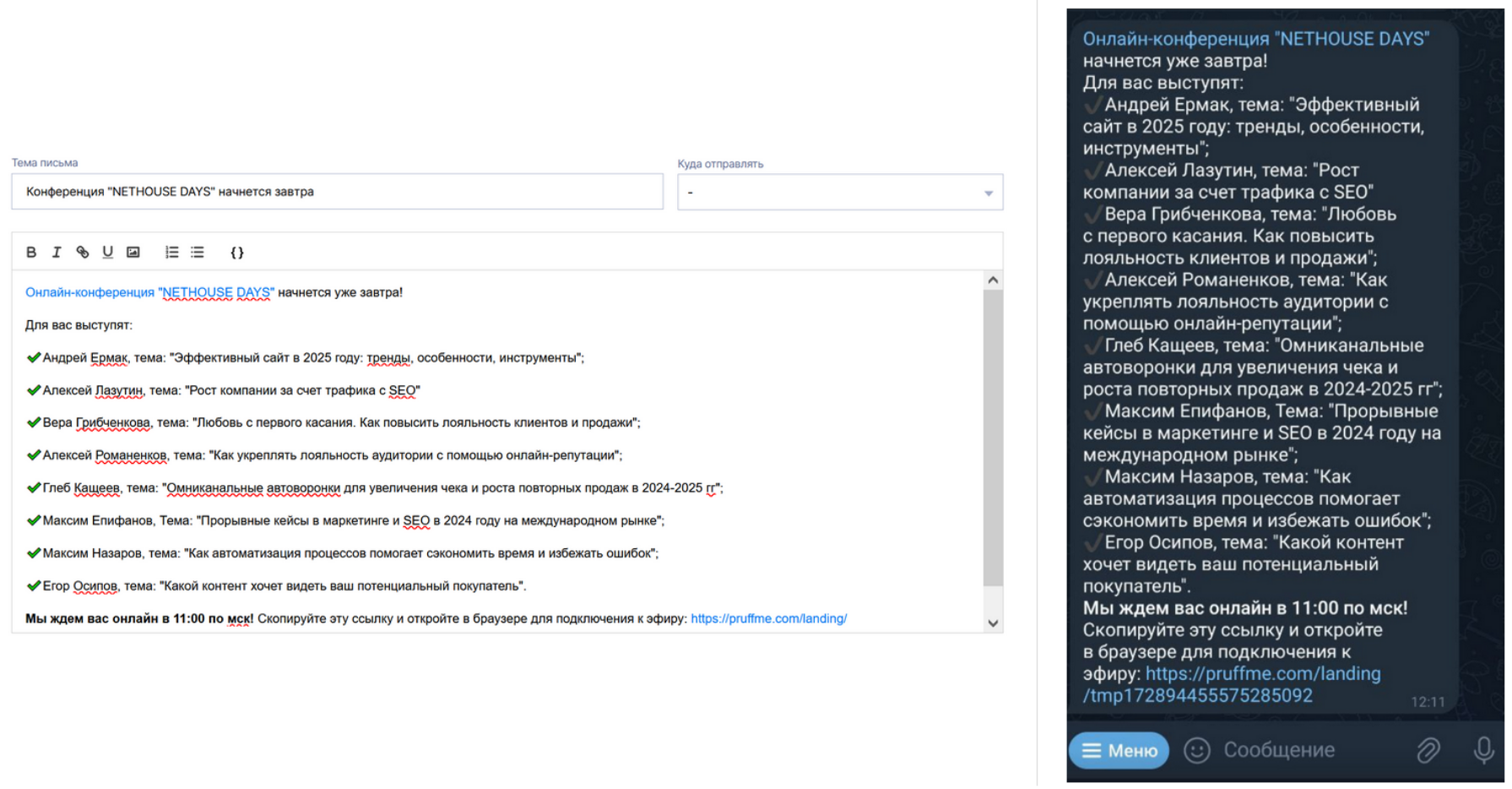Insert a hyperlink with the link icon
Viewport: 1512px width, 789px height.
pos(82,252)
